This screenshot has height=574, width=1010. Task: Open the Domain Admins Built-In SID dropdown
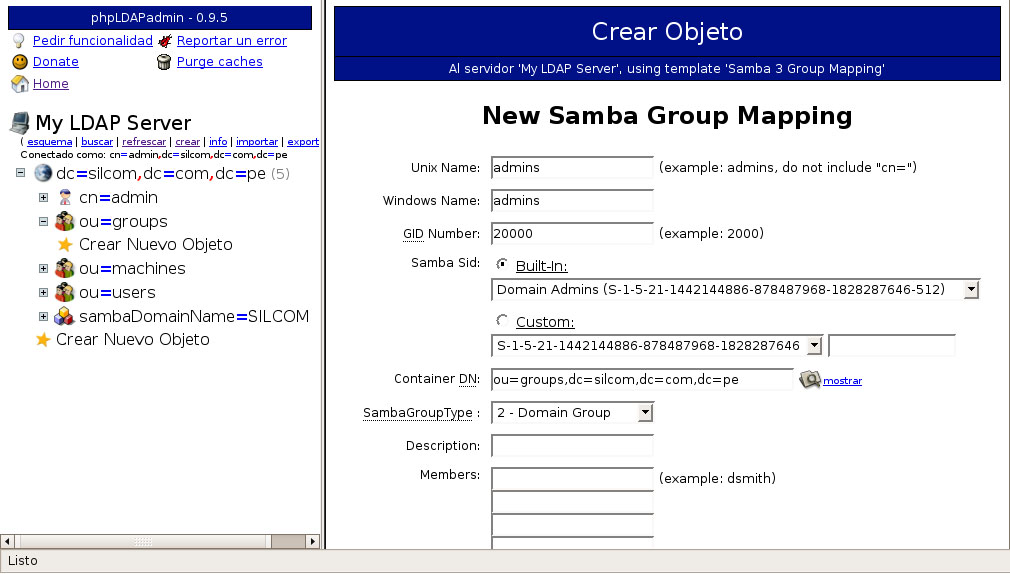tap(970, 290)
